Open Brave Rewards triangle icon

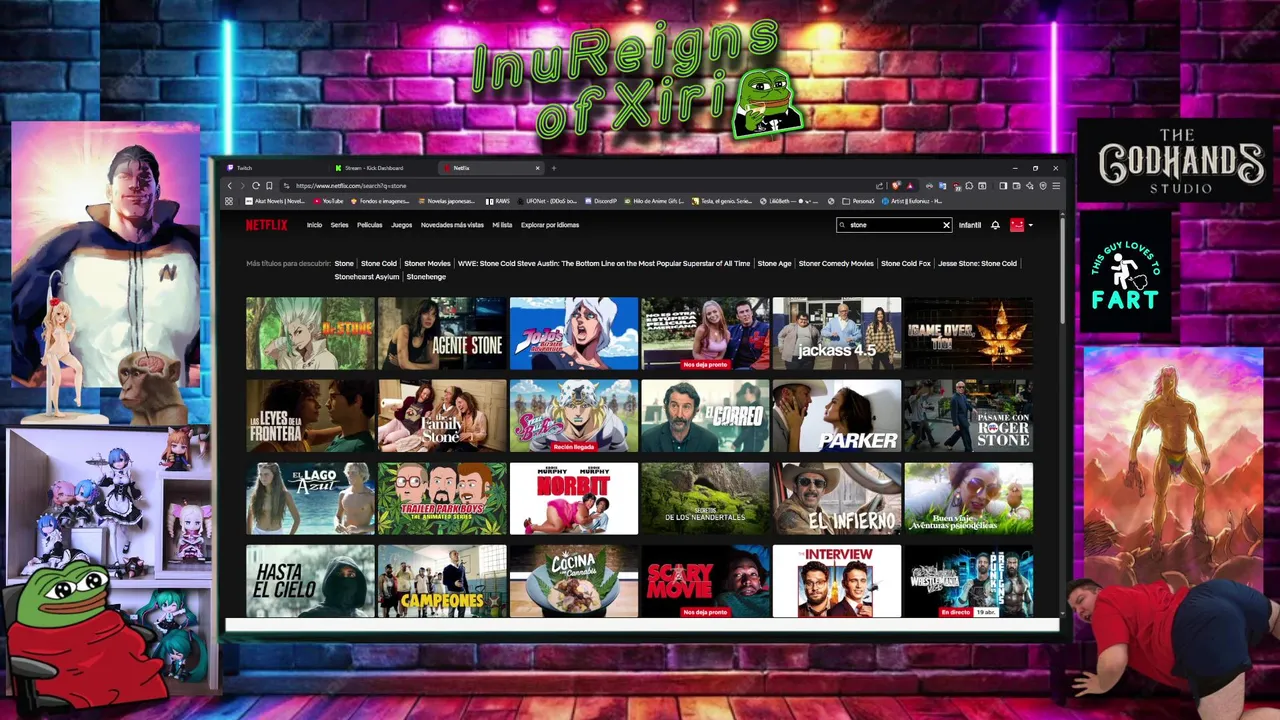[x=910, y=186]
